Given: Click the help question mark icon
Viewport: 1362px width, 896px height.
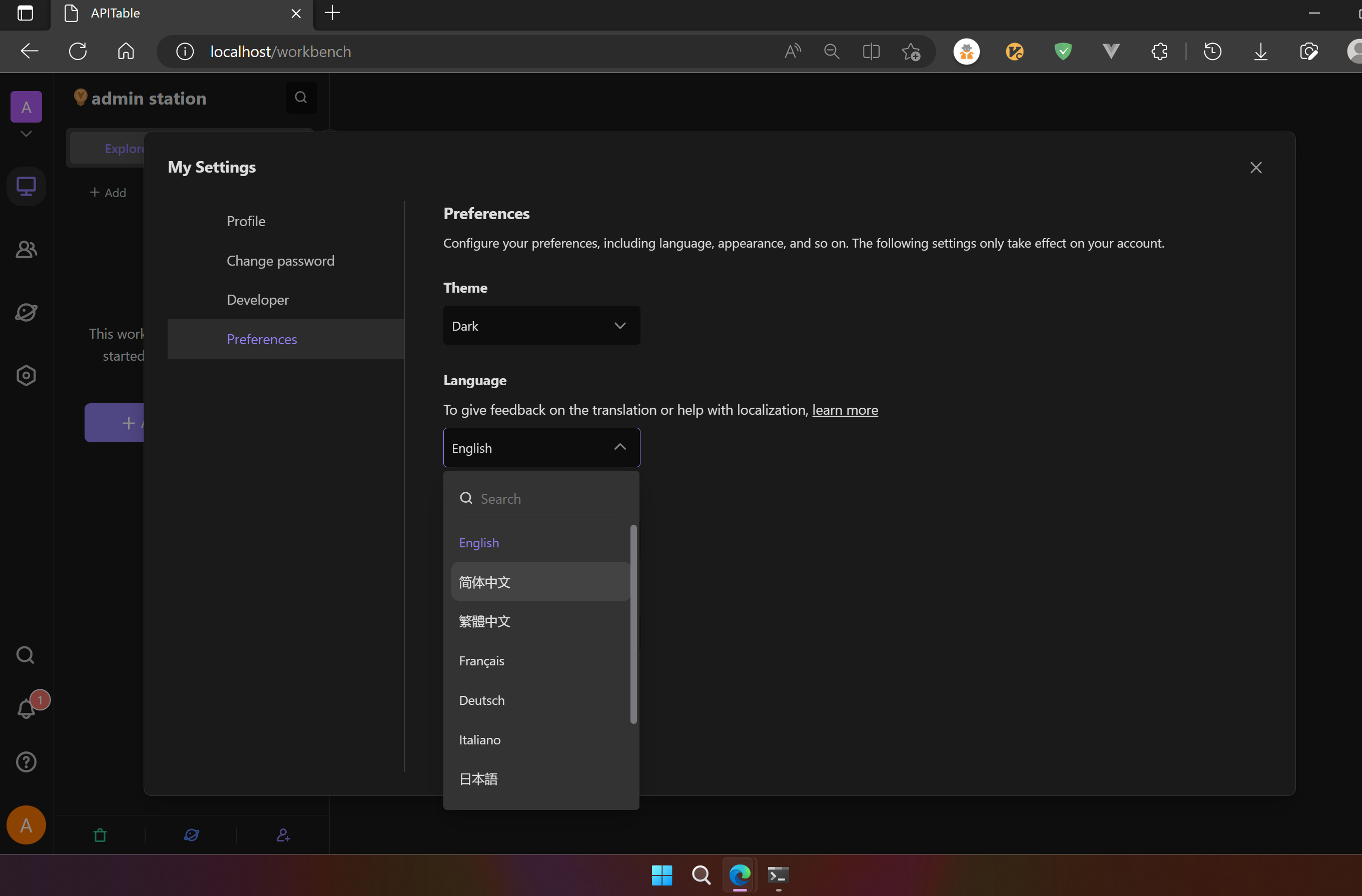Looking at the screenshot, I should point(26,761).
